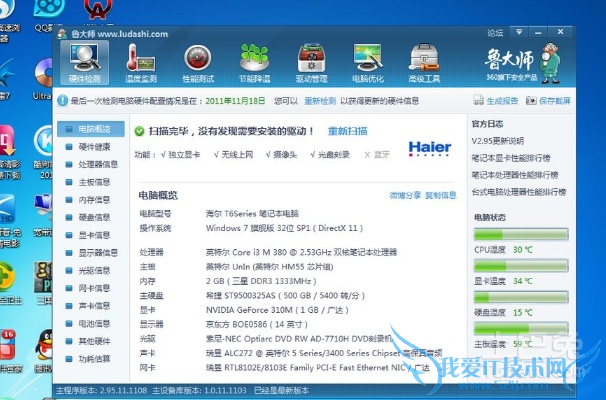The image size is (606, 400).
Task: Open the V2.95更新说明 log entry
Action: [x=498, y=141]
